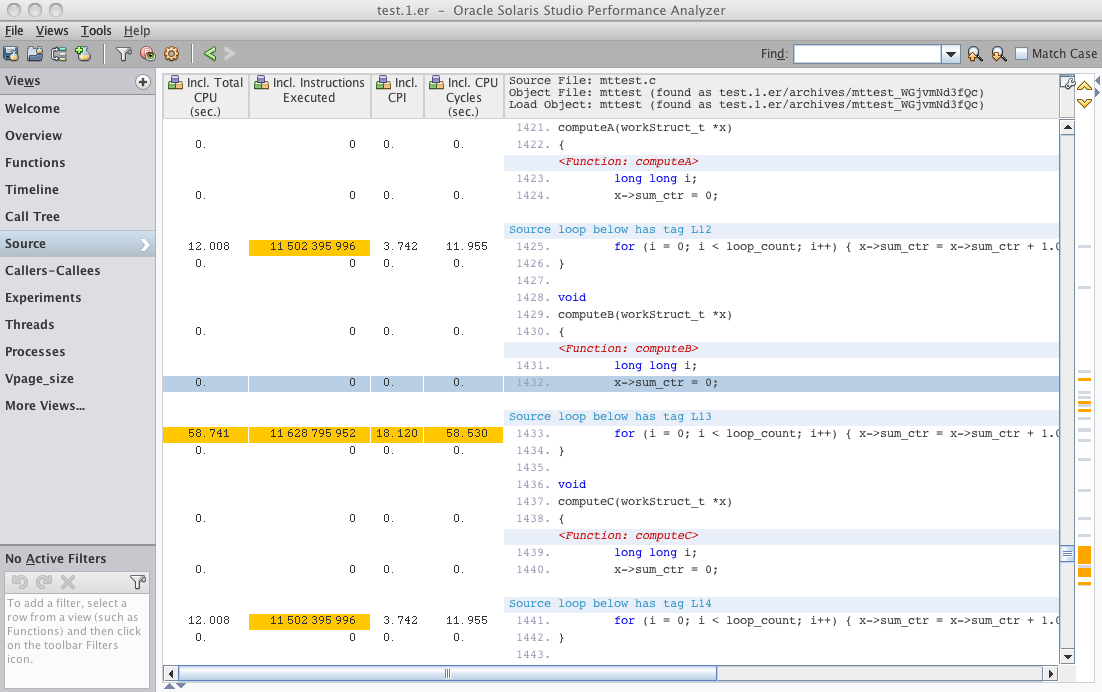Click the vertical scrollbar thumb
The height and width of the screenshot is (692, 1102).
click(1067, 553)
